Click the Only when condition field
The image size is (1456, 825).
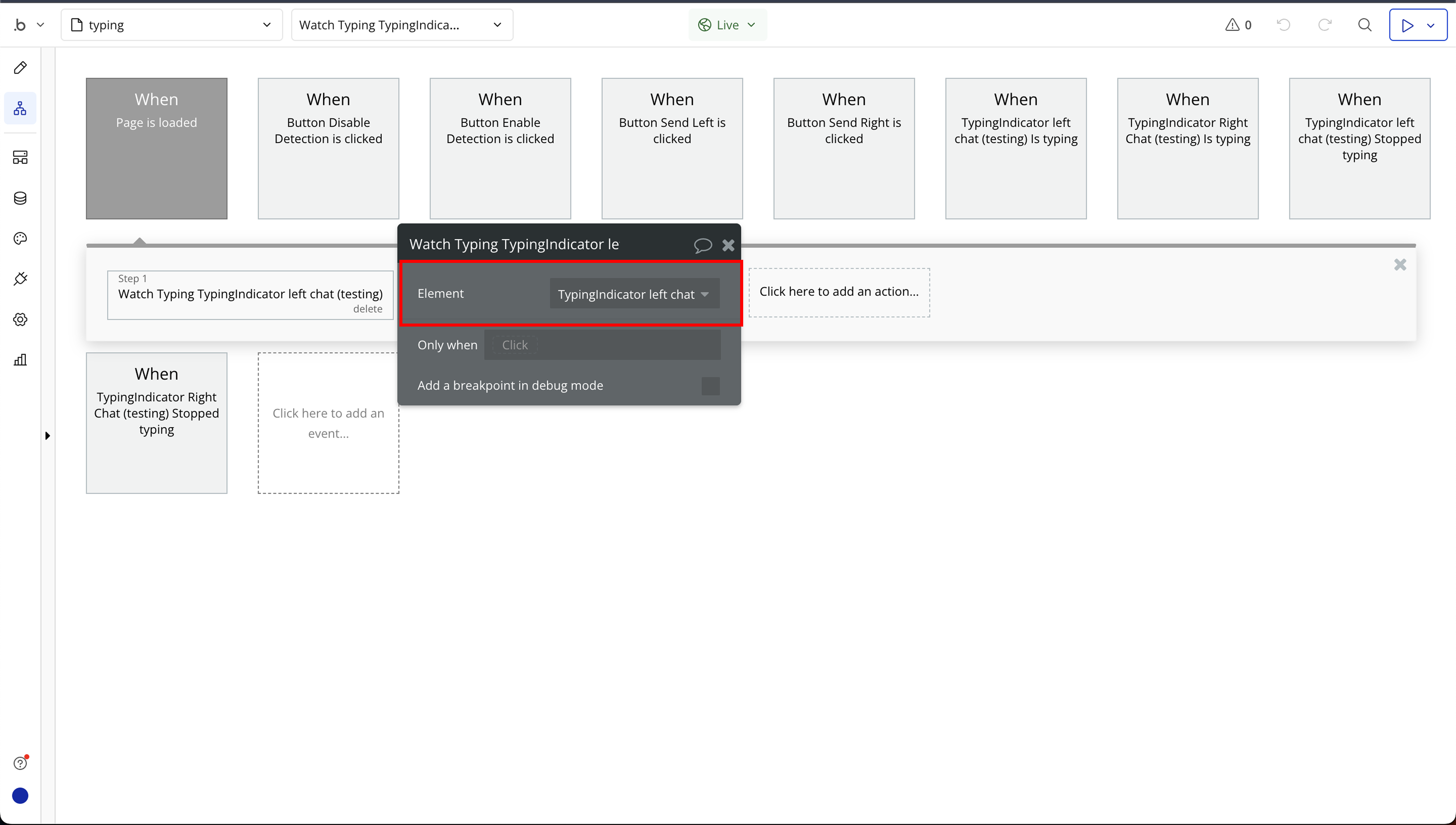[602, 345]
